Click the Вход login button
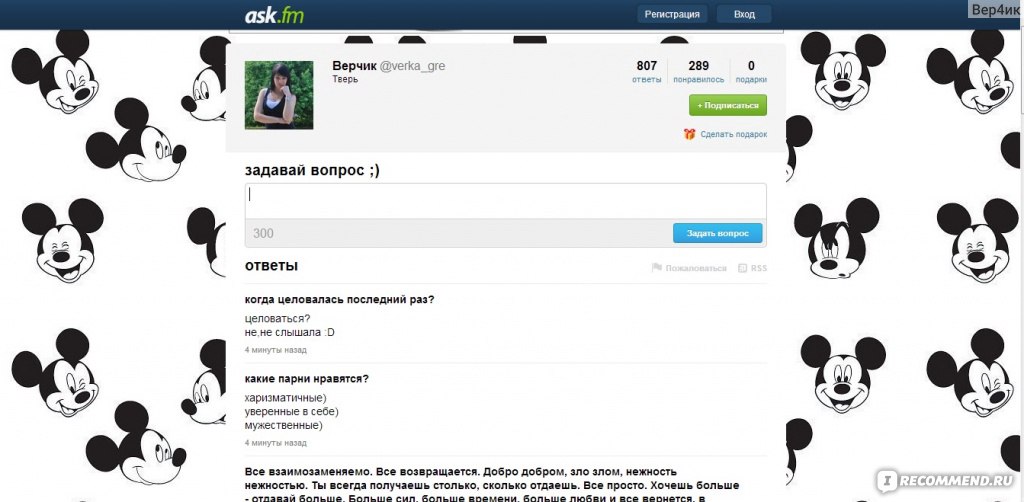The height and width of the screenshot is (502, 1024). click(x=744, y=14)
